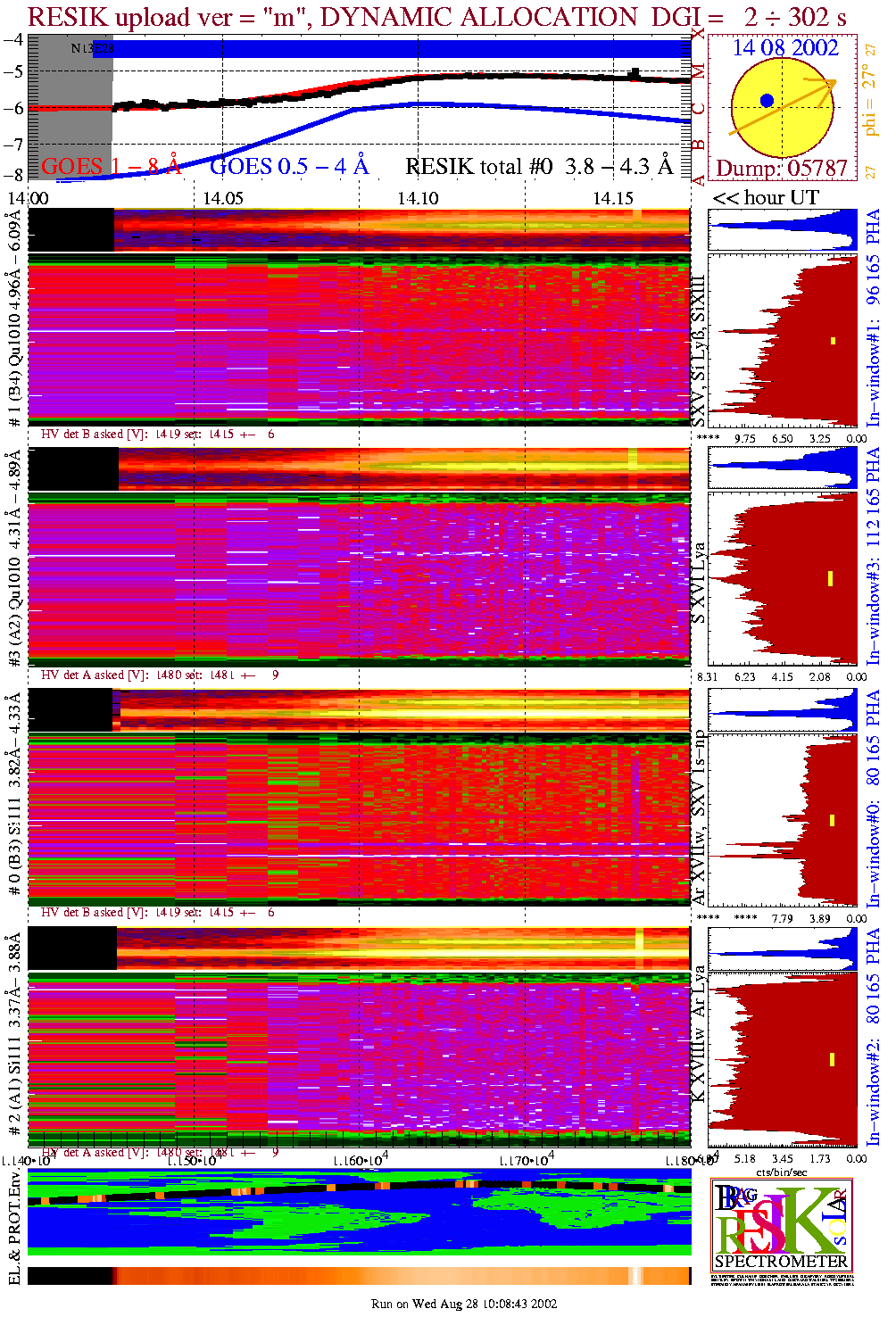The width and height of the screenshot is (896, 1317).
Task: Click the << hour UT label
Action: click(766, 198)
